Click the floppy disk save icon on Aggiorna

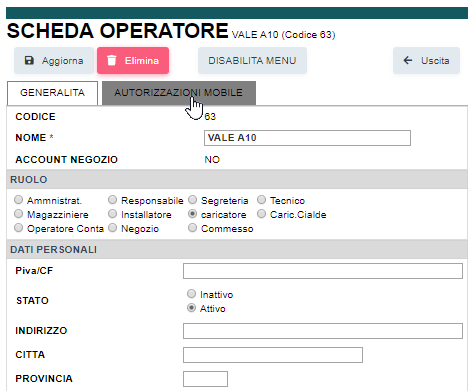tap(29, 60)
